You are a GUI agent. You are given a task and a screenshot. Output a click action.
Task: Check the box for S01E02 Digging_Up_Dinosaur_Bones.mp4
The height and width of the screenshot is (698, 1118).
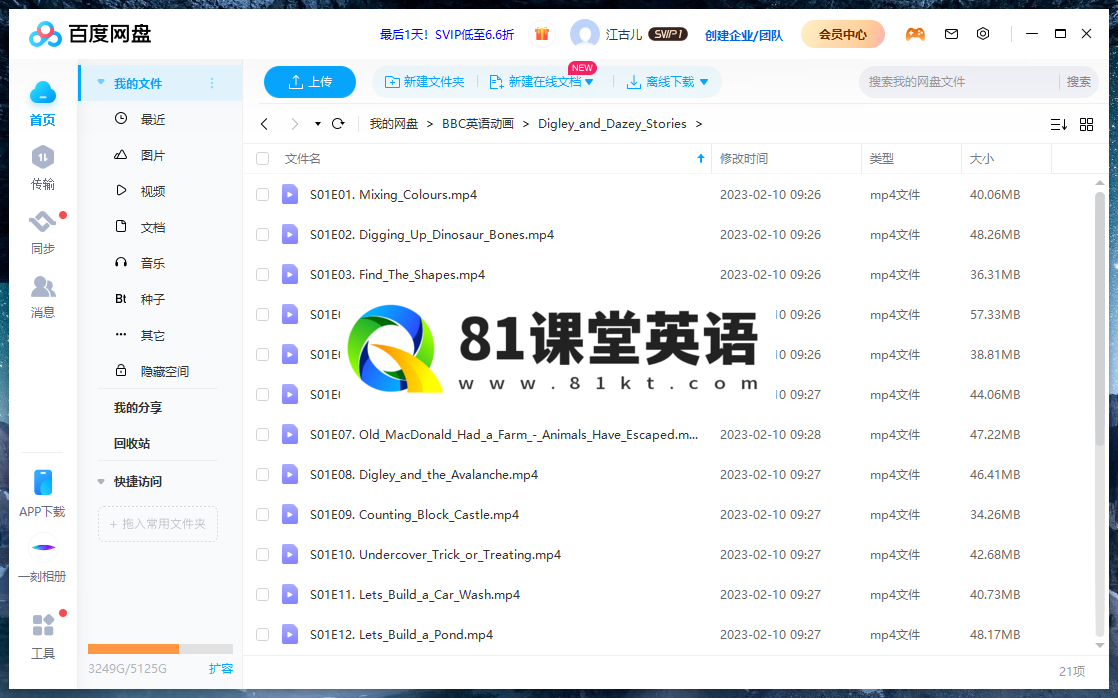tap(262, 235)
